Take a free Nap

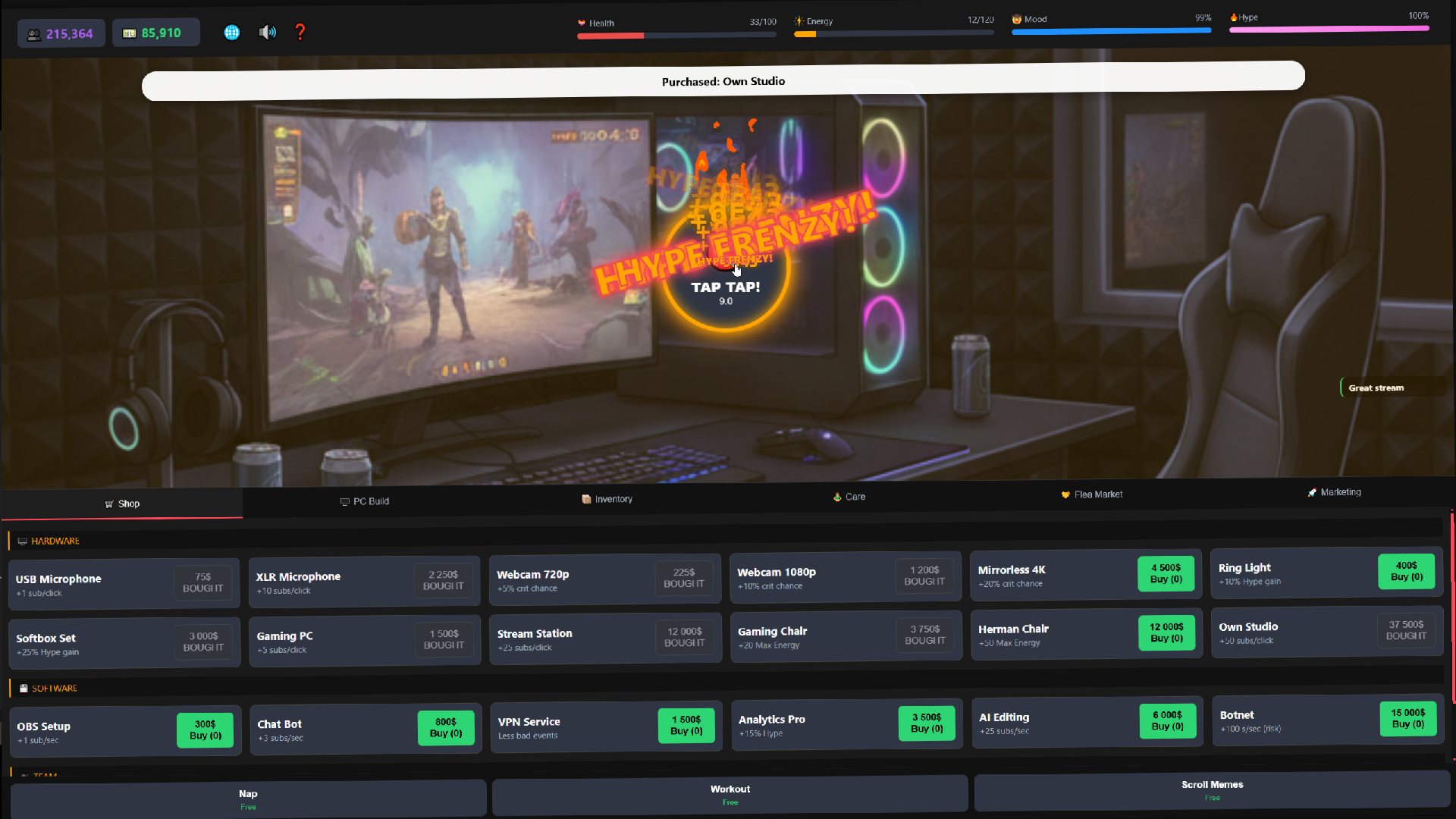(248, 798)
